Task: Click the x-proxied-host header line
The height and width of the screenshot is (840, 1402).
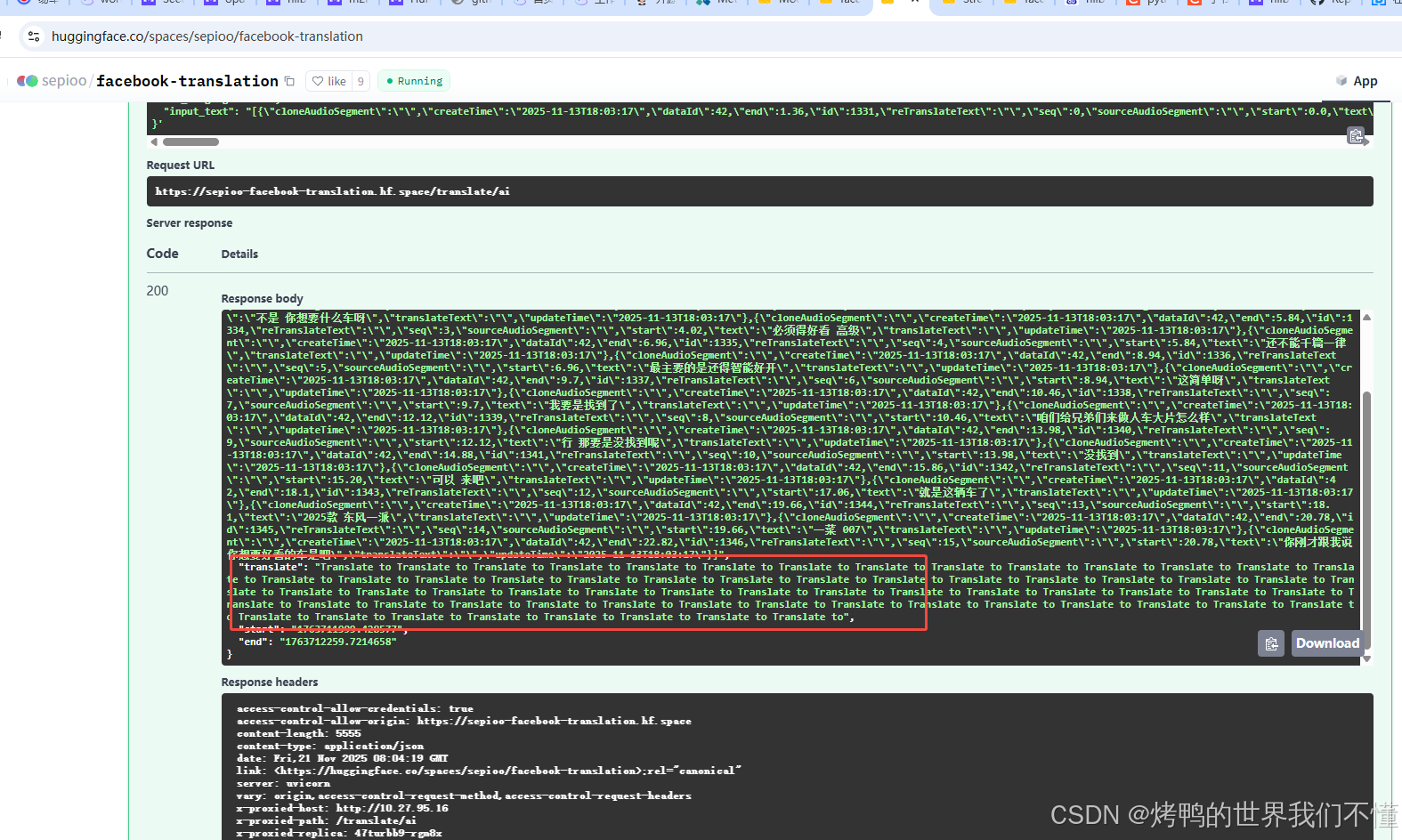Action: pos(343,808)
